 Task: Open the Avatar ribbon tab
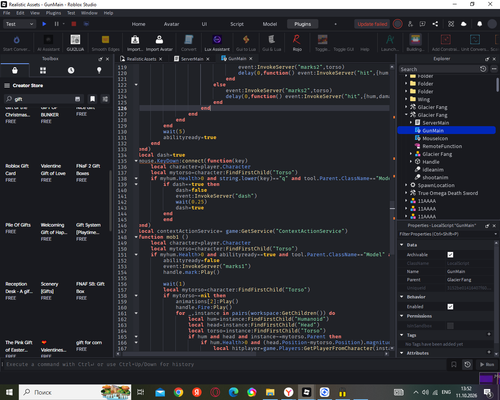pos(171,24)
